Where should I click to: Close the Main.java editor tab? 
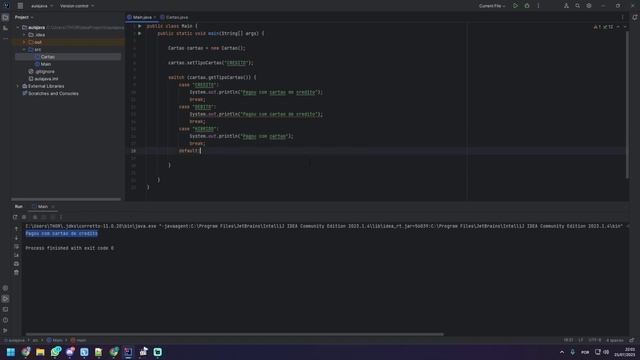[155, 18]
